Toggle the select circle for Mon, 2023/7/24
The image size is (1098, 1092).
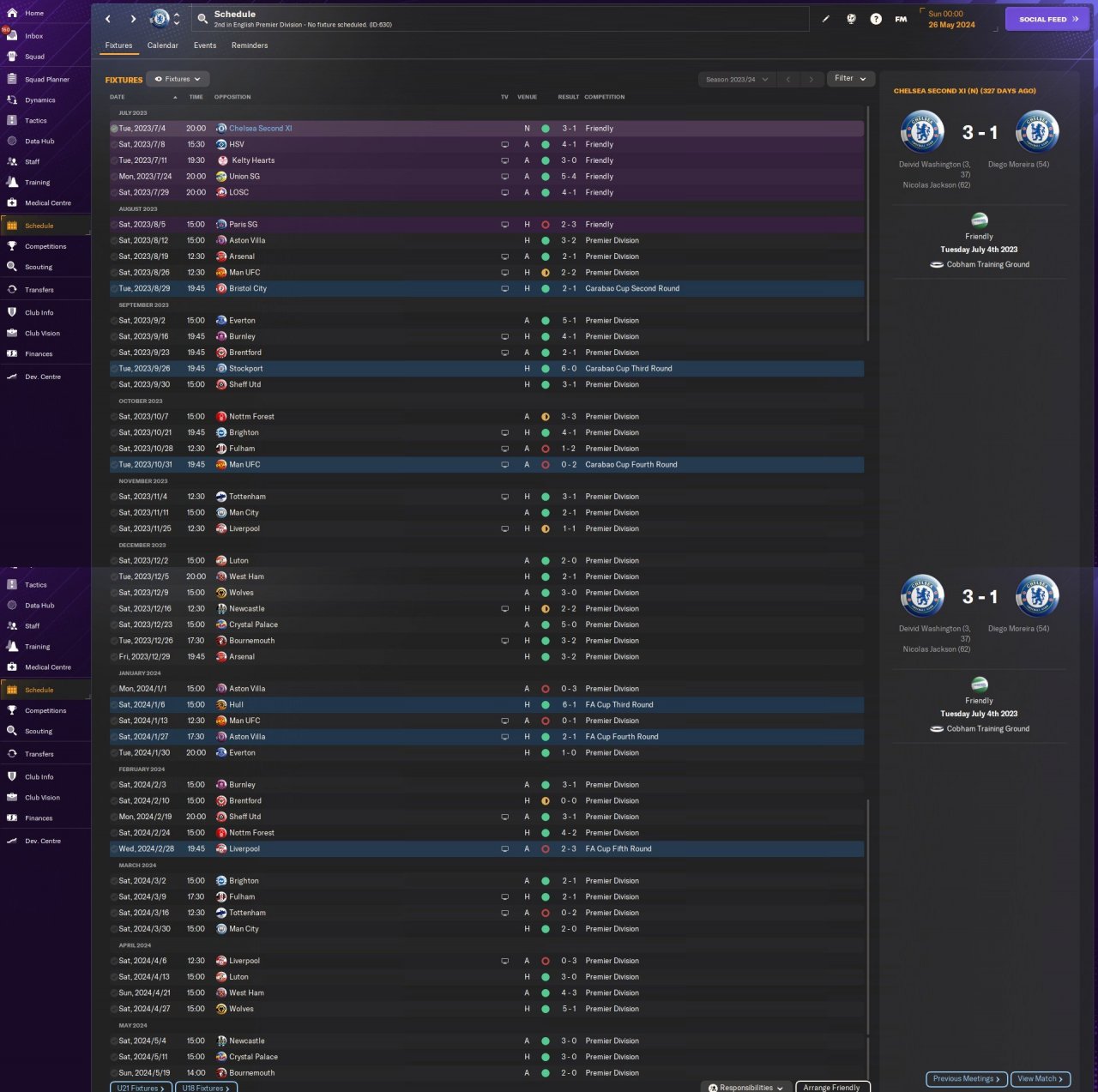click(x=114, y=177)
